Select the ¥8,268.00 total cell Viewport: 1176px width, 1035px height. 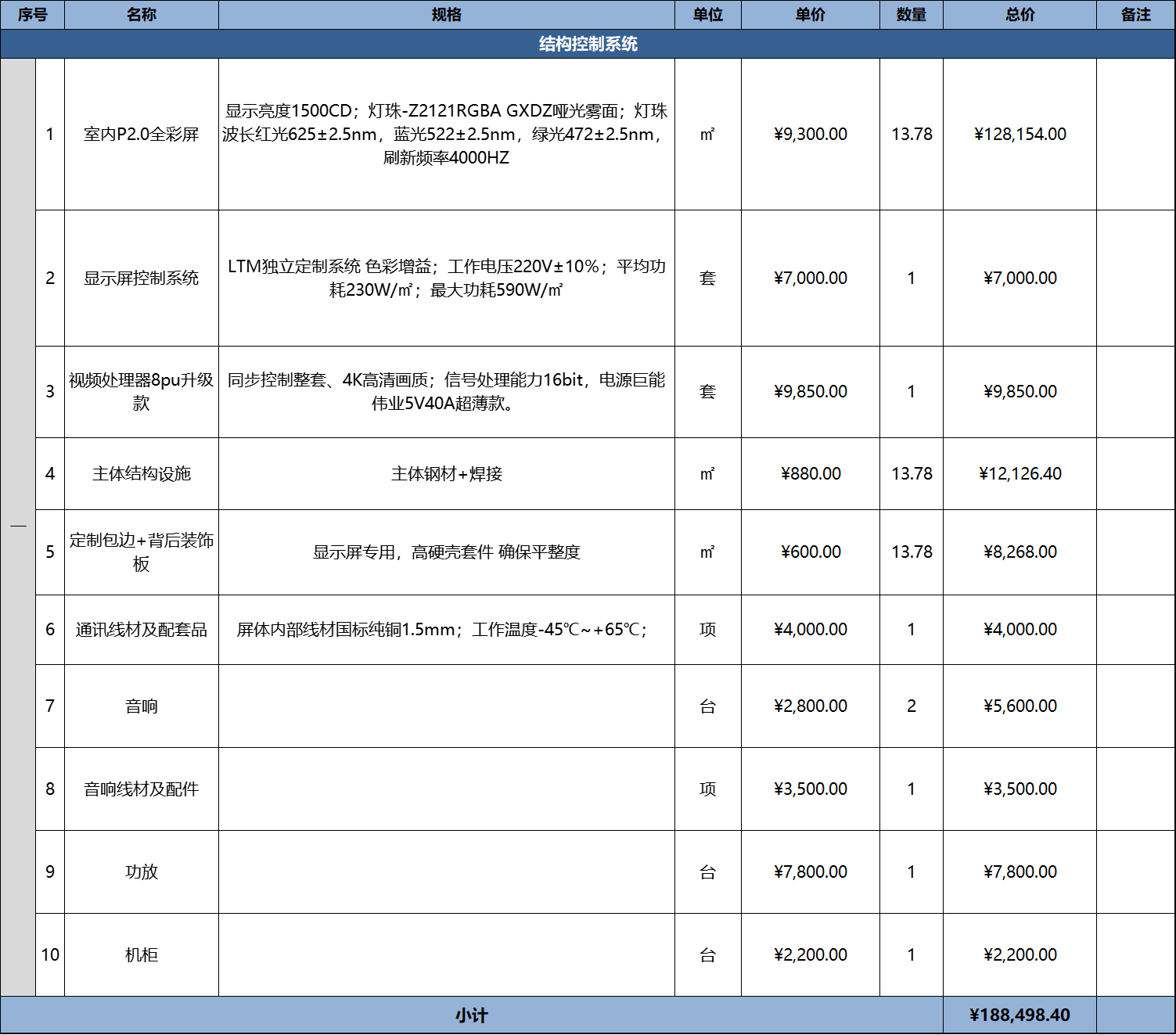[x=1020, y=552]
